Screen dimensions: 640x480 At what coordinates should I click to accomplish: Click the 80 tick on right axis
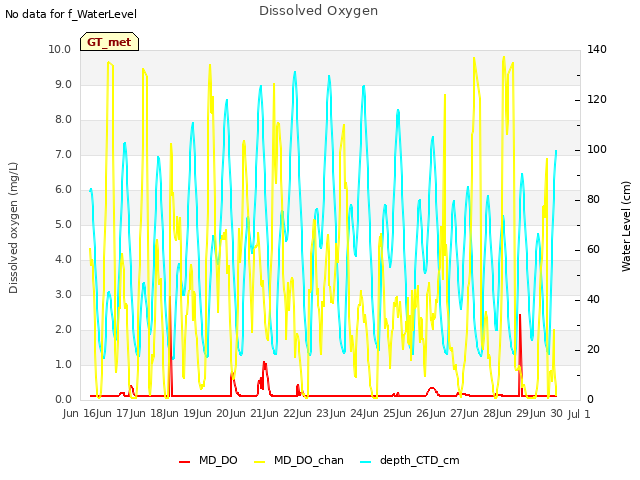593,199
